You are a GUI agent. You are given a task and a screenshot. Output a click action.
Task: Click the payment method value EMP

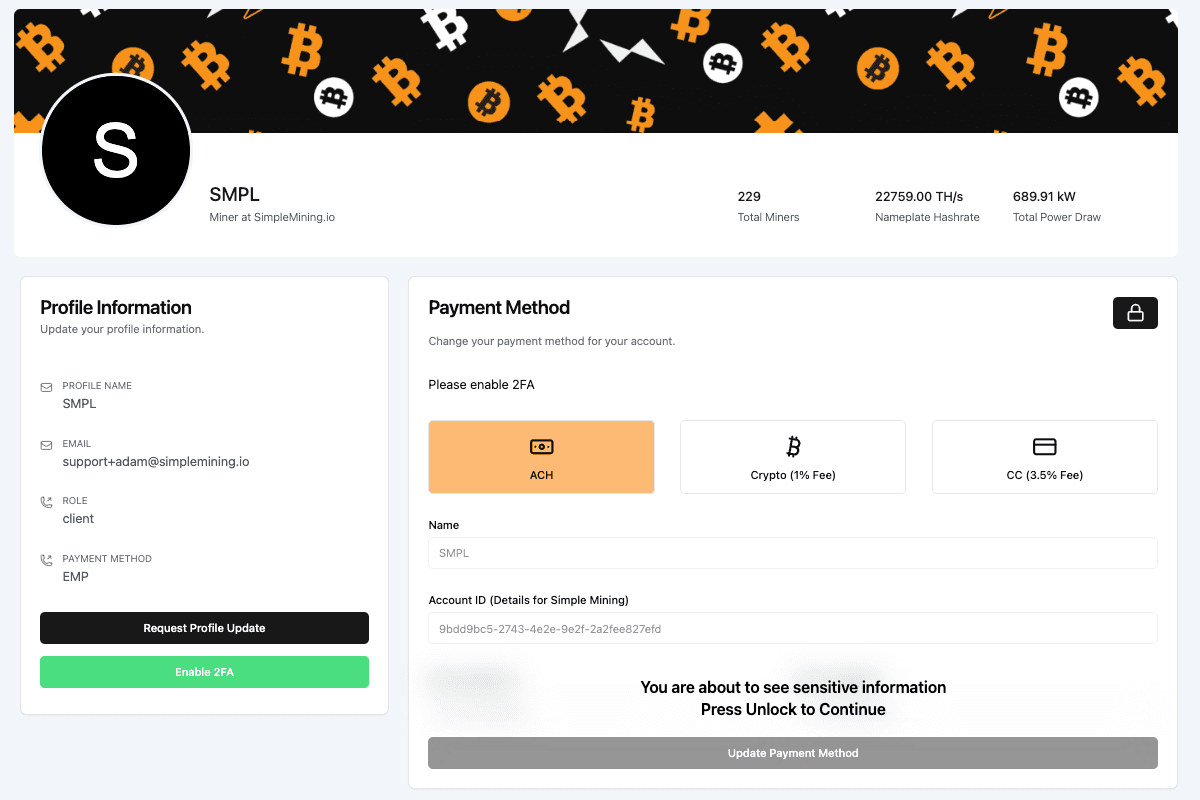[75, 577]
